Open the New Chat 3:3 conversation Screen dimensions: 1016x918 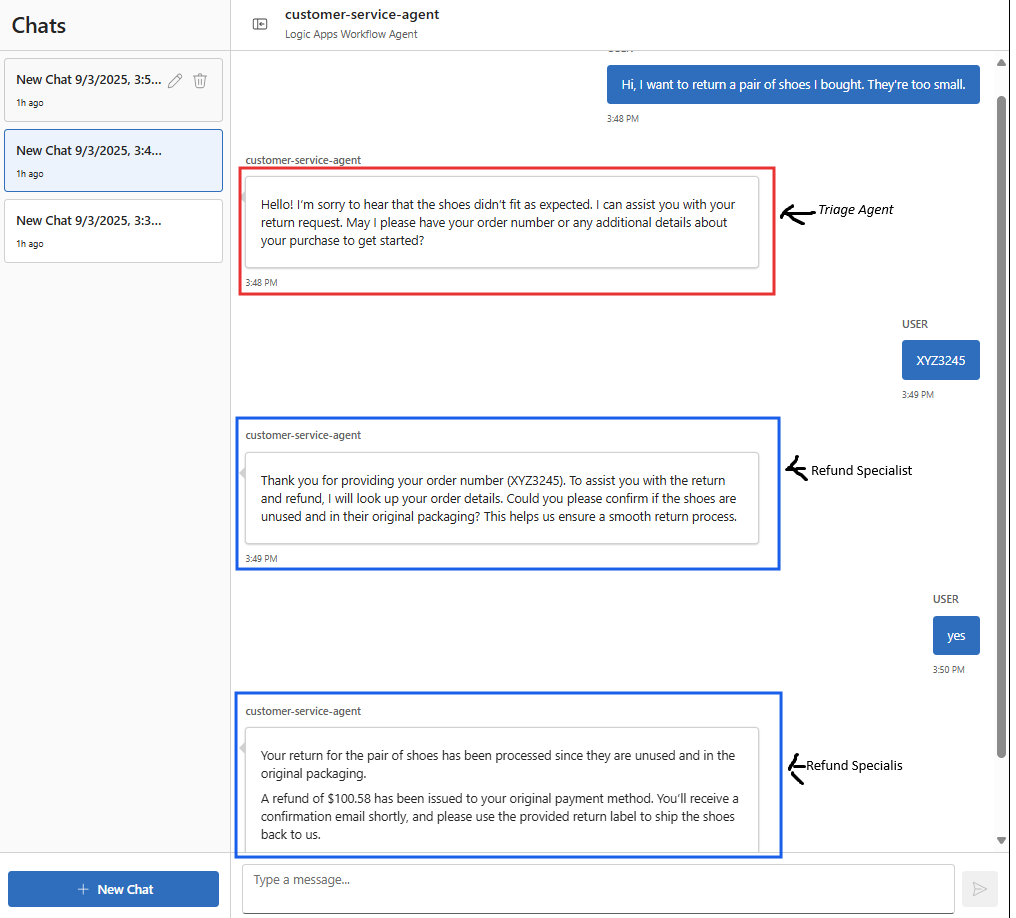(x=113, y=230)
